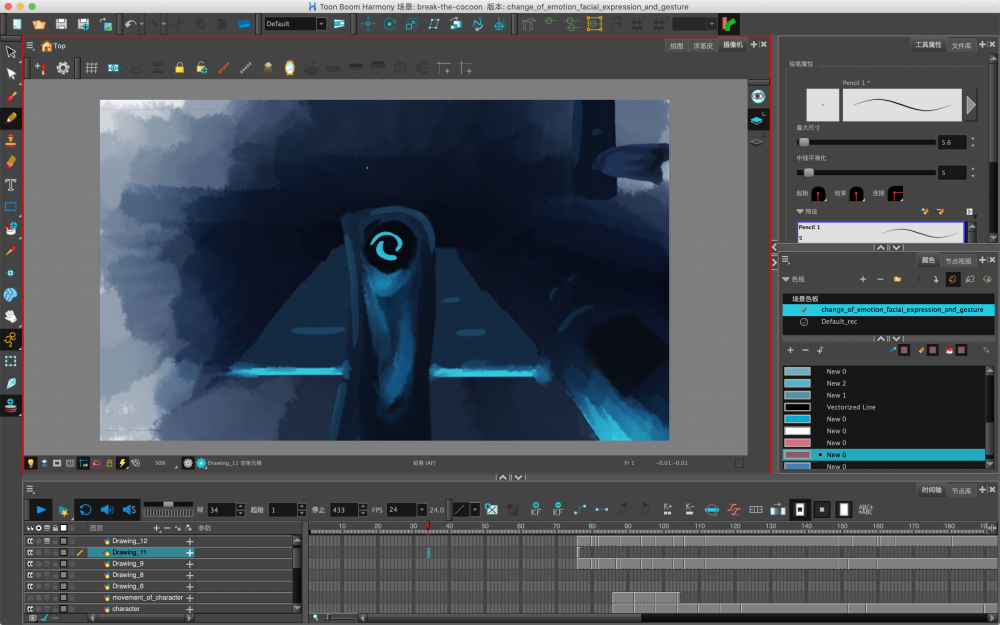
Task: Click the Translate tool in advanced animation toolbar
Action: point(367,24)
